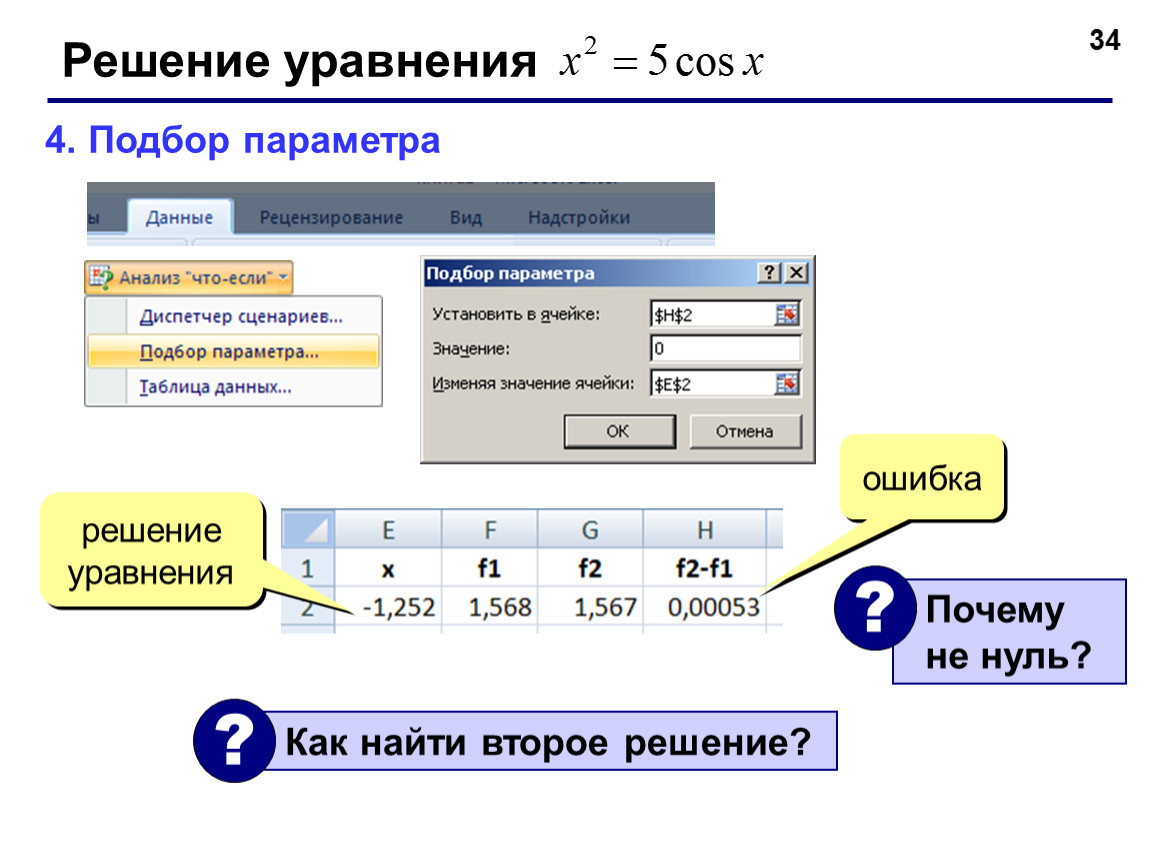The height and width of the screenshot is (864, 1150).
Task: Open the Данные ribbon tab
Action: (180, 217)
